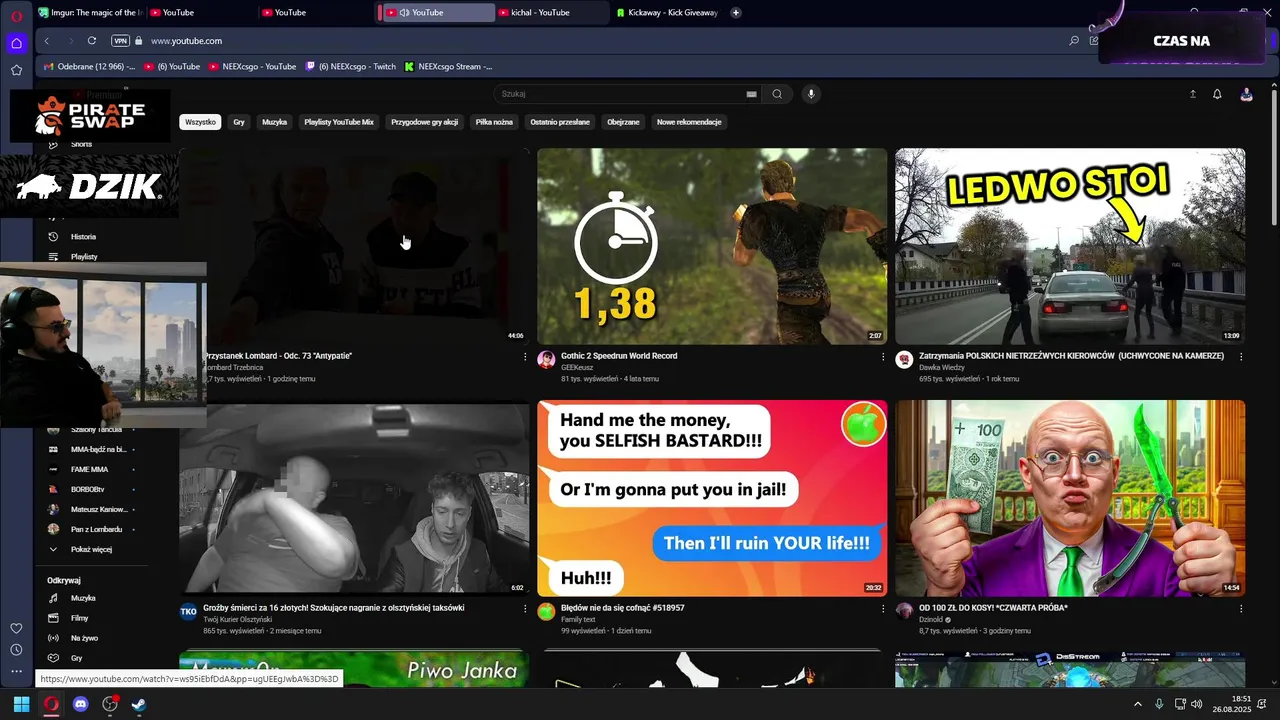Open Discord from the Windows taskbar
Screen dimensions: 1280x720
(x=81, y=704)
